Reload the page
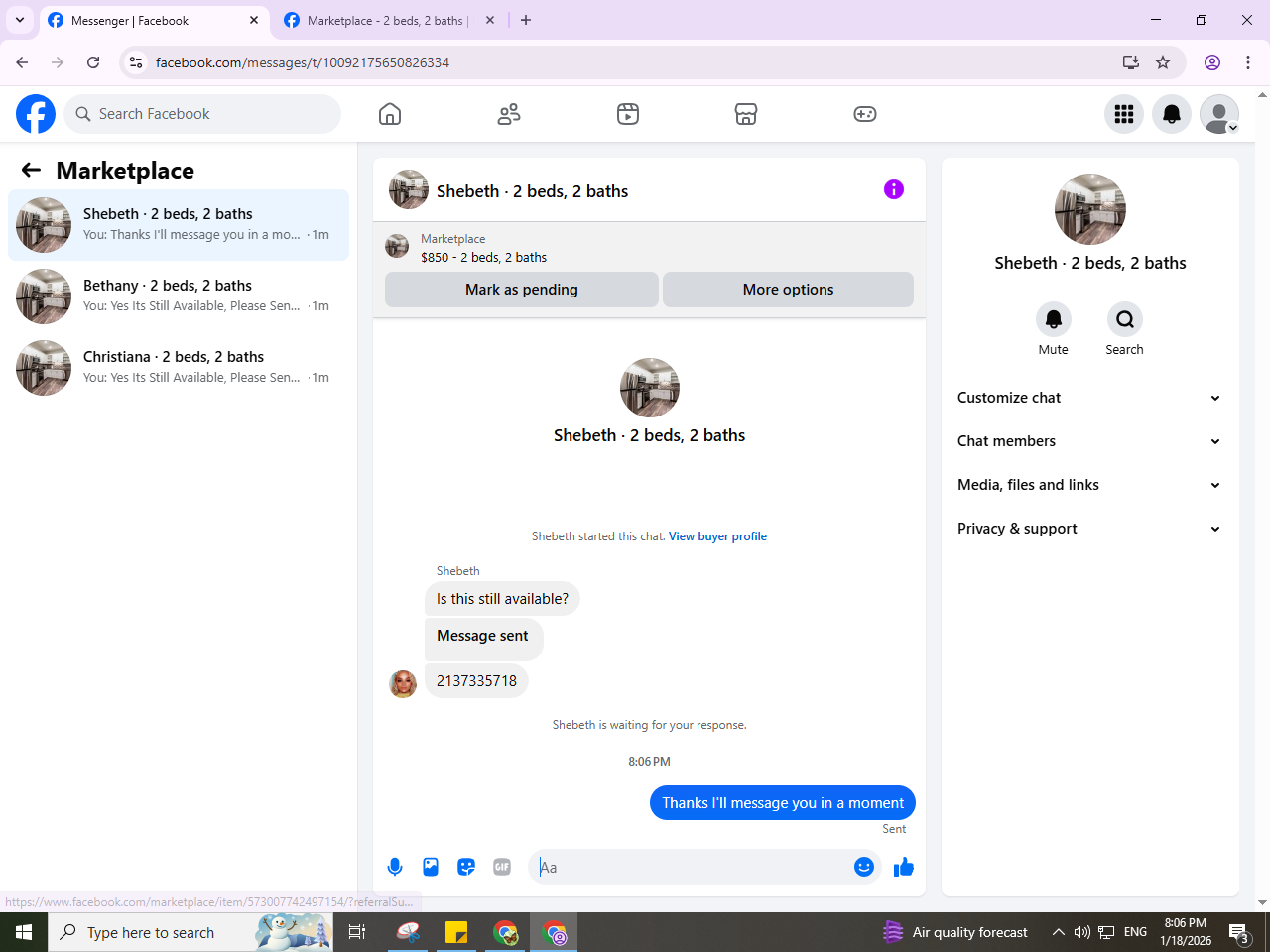The image size is (1270, 952). click(x=93, y=62)
